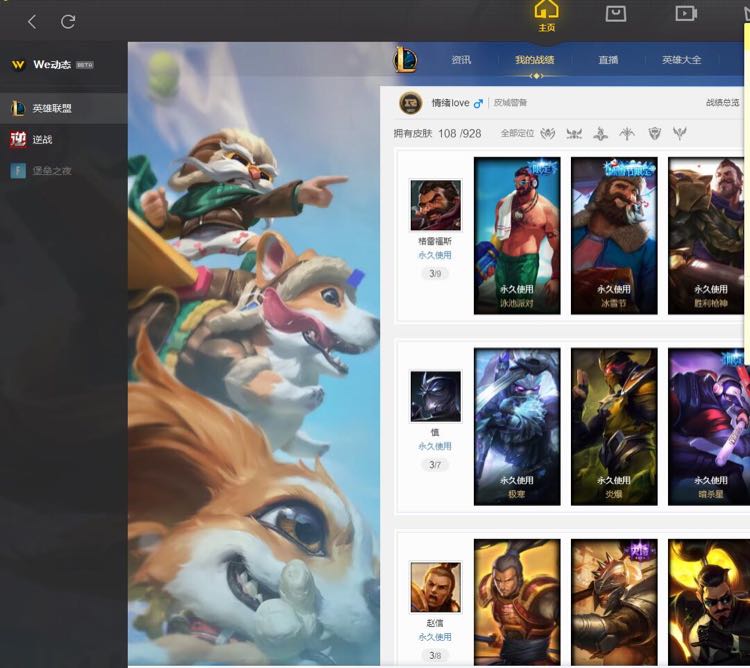Open the video player icon in top bar
Screen dimensions: 750x668
[x=685, y=14]
